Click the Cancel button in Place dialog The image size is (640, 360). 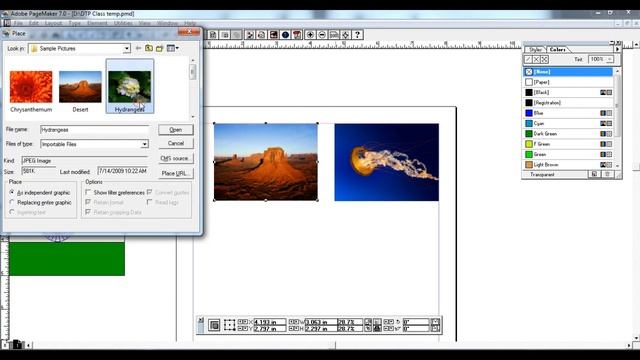coord(176,143)
